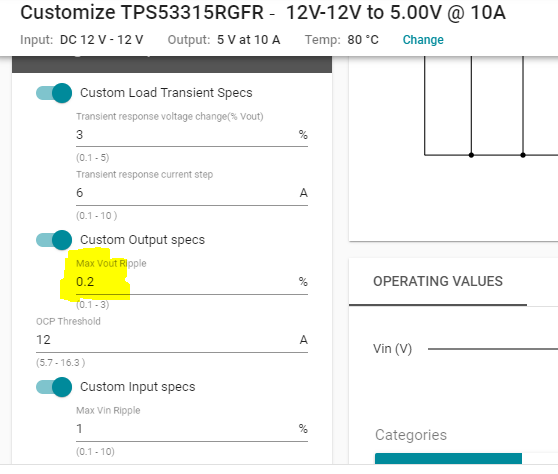
Task: Select the teal bar under Categories
Action: coord(448,458)
